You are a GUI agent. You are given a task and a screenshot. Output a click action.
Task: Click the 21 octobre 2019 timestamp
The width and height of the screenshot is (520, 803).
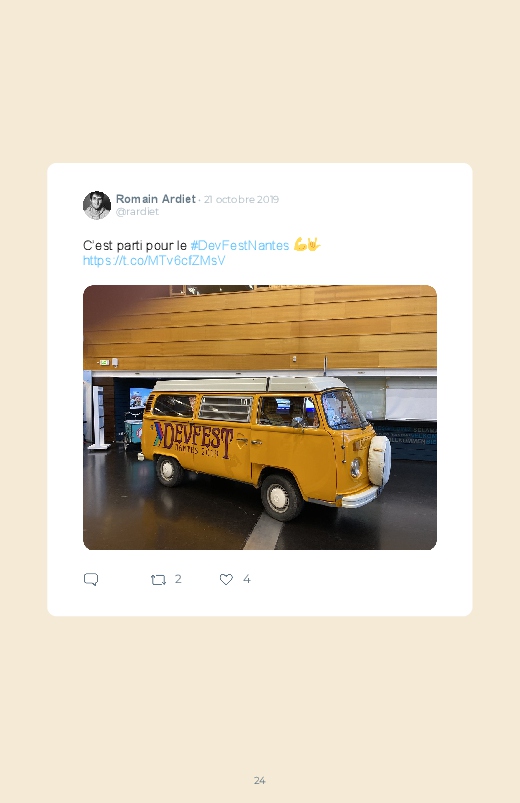241,199
